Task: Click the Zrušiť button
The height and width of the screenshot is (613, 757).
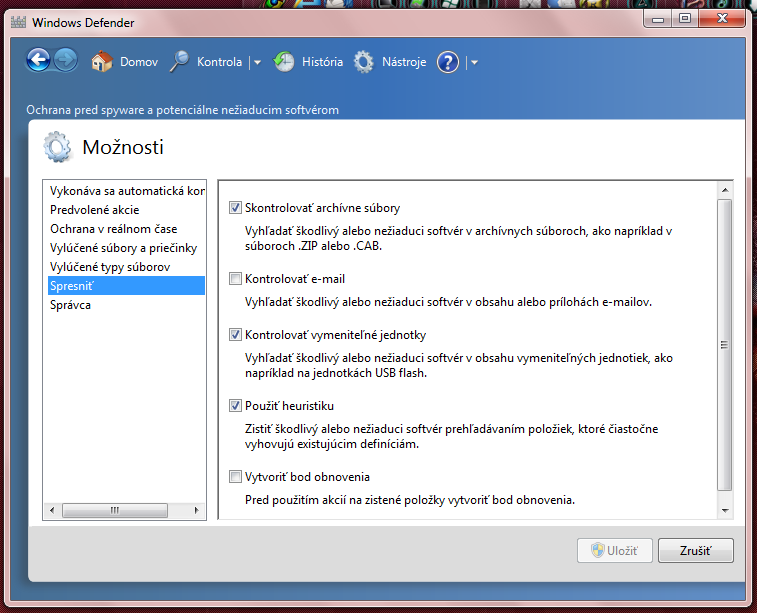Action: point(696,551)
